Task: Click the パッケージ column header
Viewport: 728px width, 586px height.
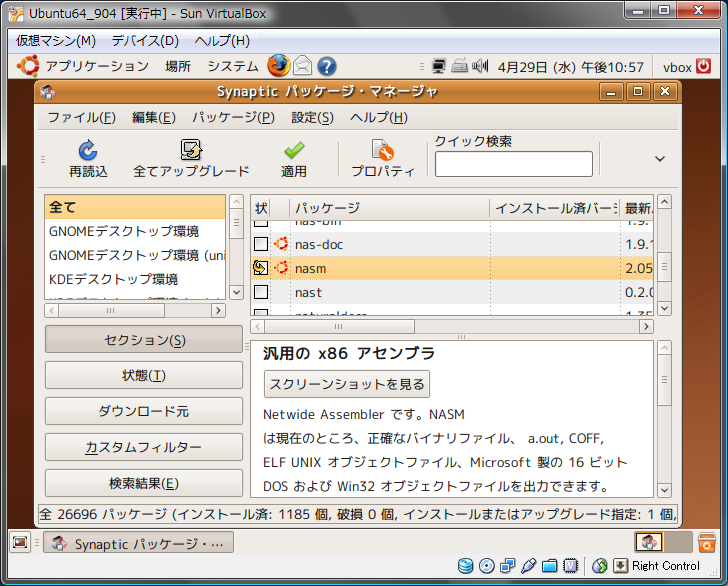Action: [389, 208]
